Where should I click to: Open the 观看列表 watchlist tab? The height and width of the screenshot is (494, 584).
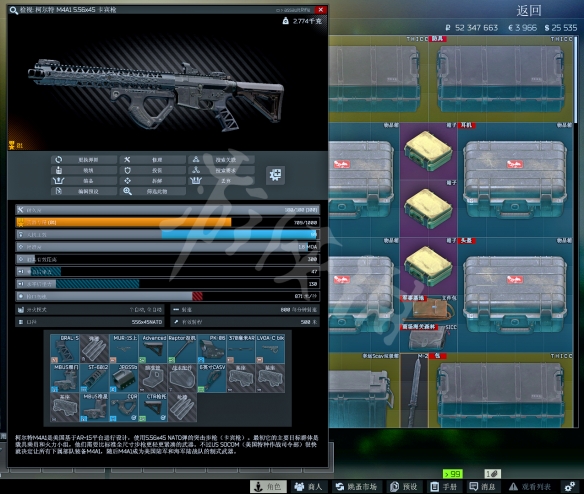[530, 487]
